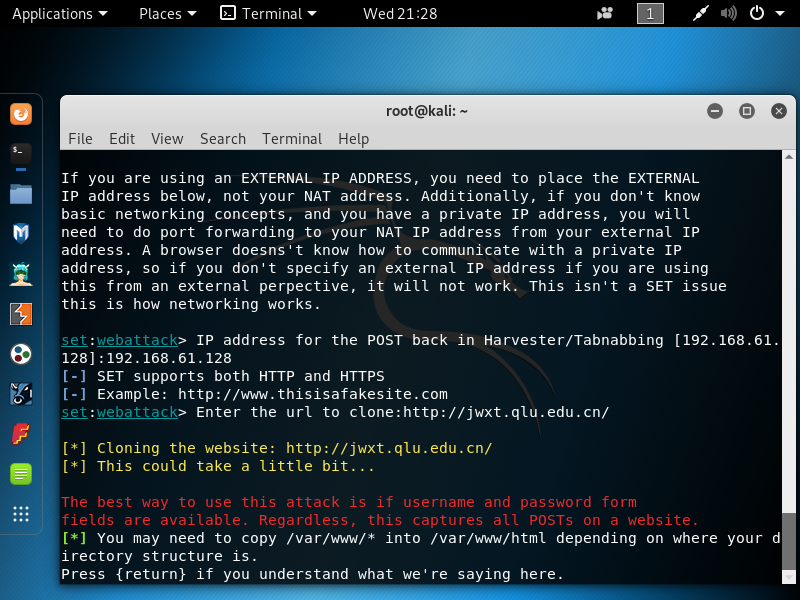Open Burp Suite from the dock

tap(21, 314)
